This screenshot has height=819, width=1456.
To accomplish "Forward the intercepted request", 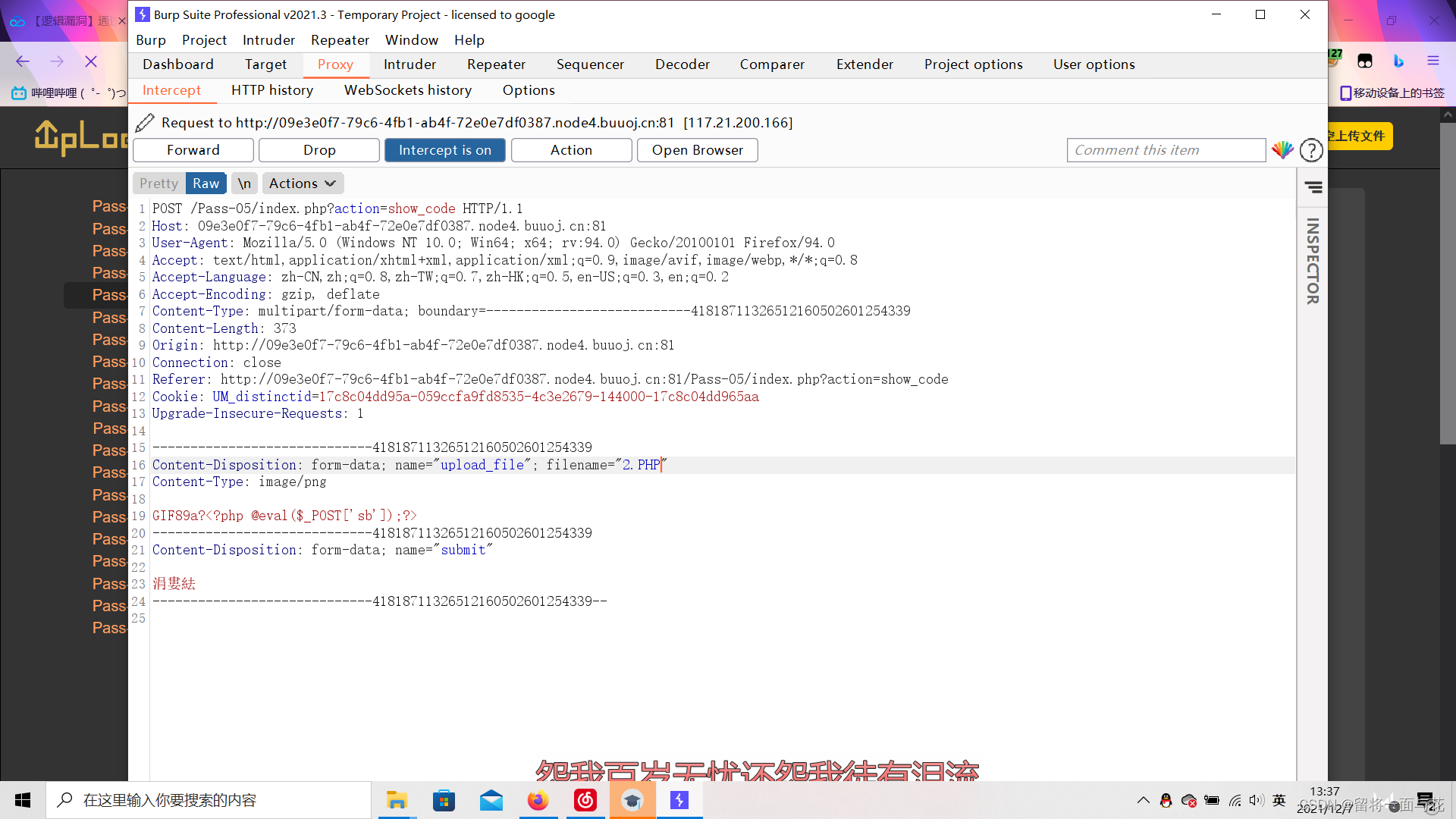I will pos(193,150).
